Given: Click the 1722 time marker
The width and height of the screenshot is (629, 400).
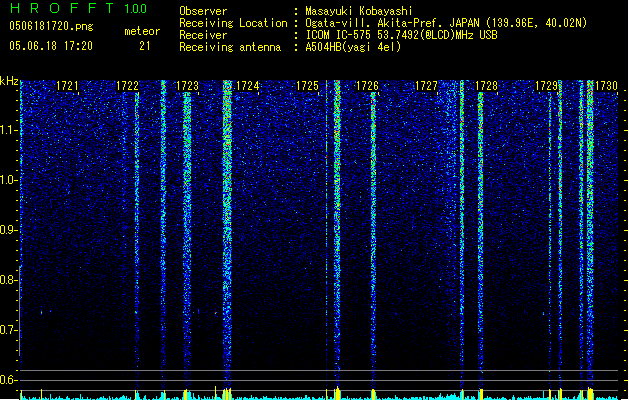Looking at the screenshot, I should (x=127, y=86).
